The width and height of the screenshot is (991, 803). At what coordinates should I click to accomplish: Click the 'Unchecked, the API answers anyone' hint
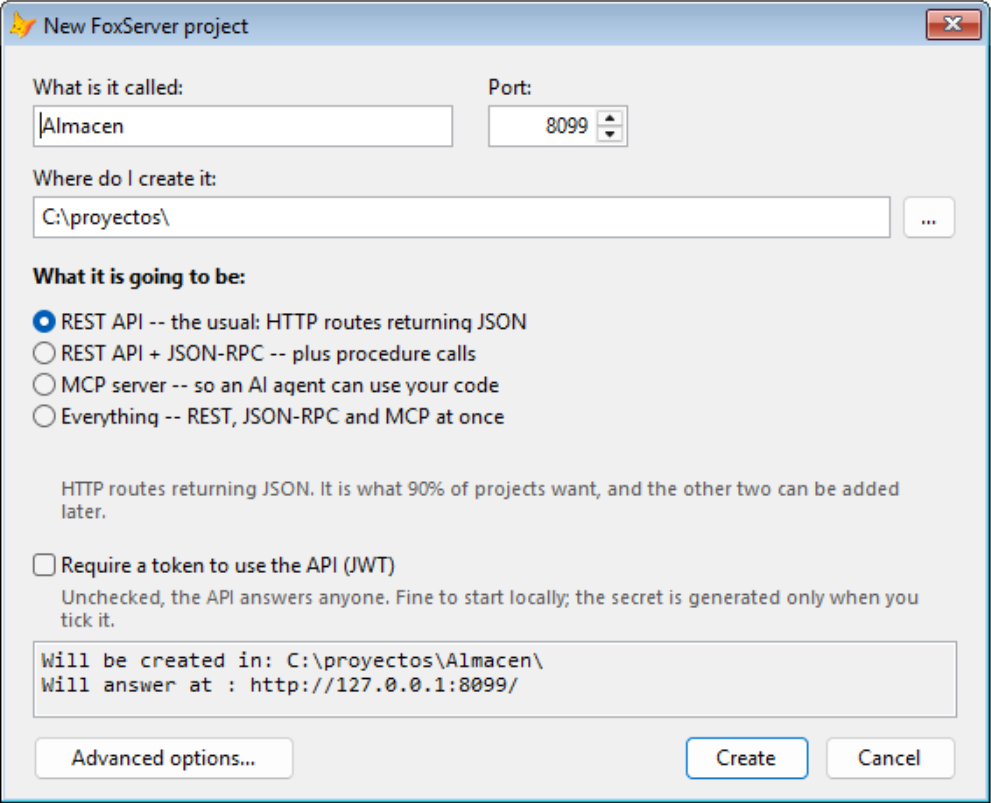[489, 608]
